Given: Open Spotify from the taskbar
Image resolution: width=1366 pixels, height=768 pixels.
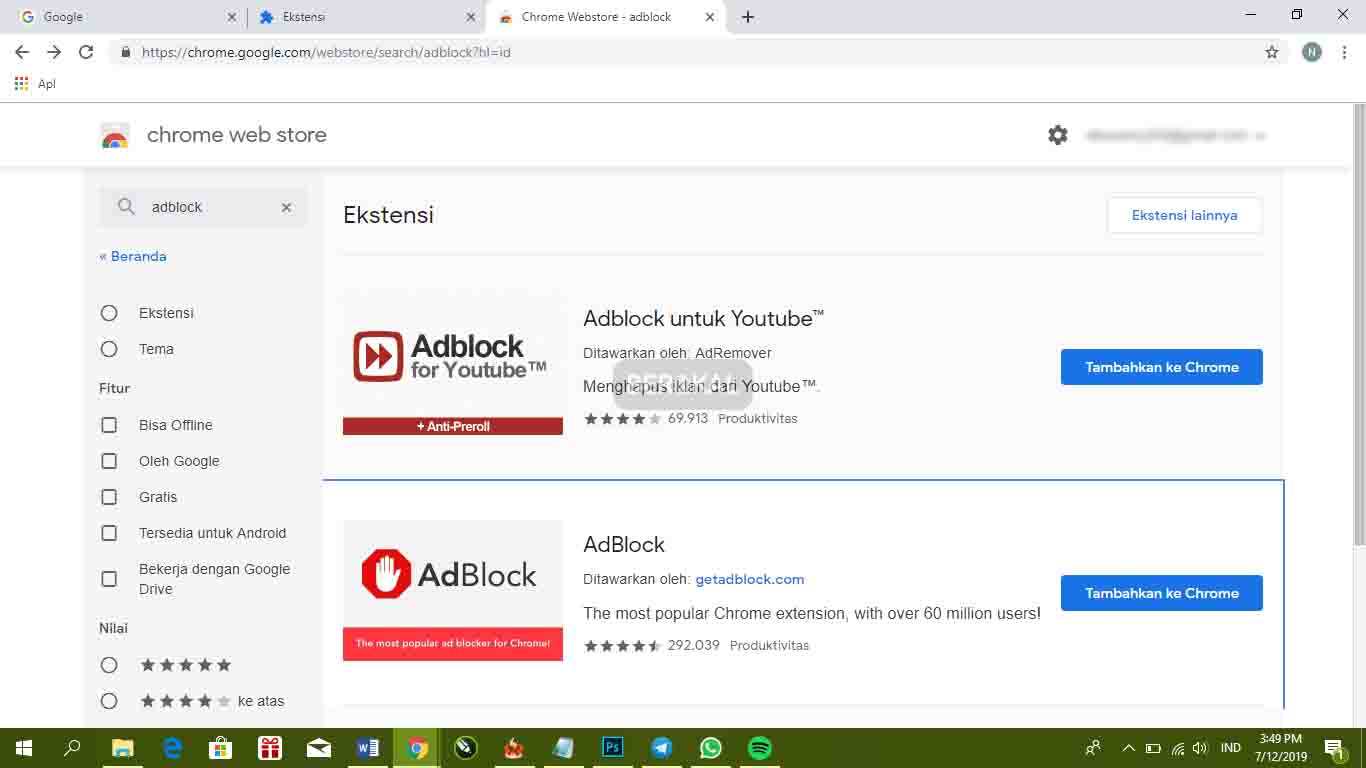Looking at the screenshot, I should pos(760,748).
